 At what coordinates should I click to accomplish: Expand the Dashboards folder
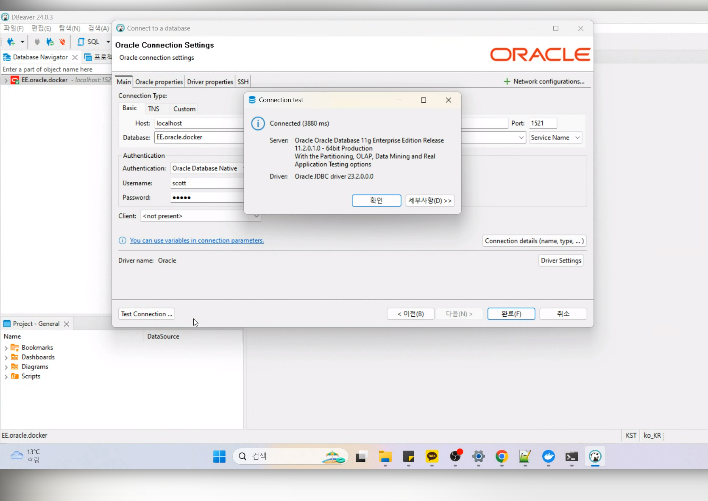click(5, 357)
